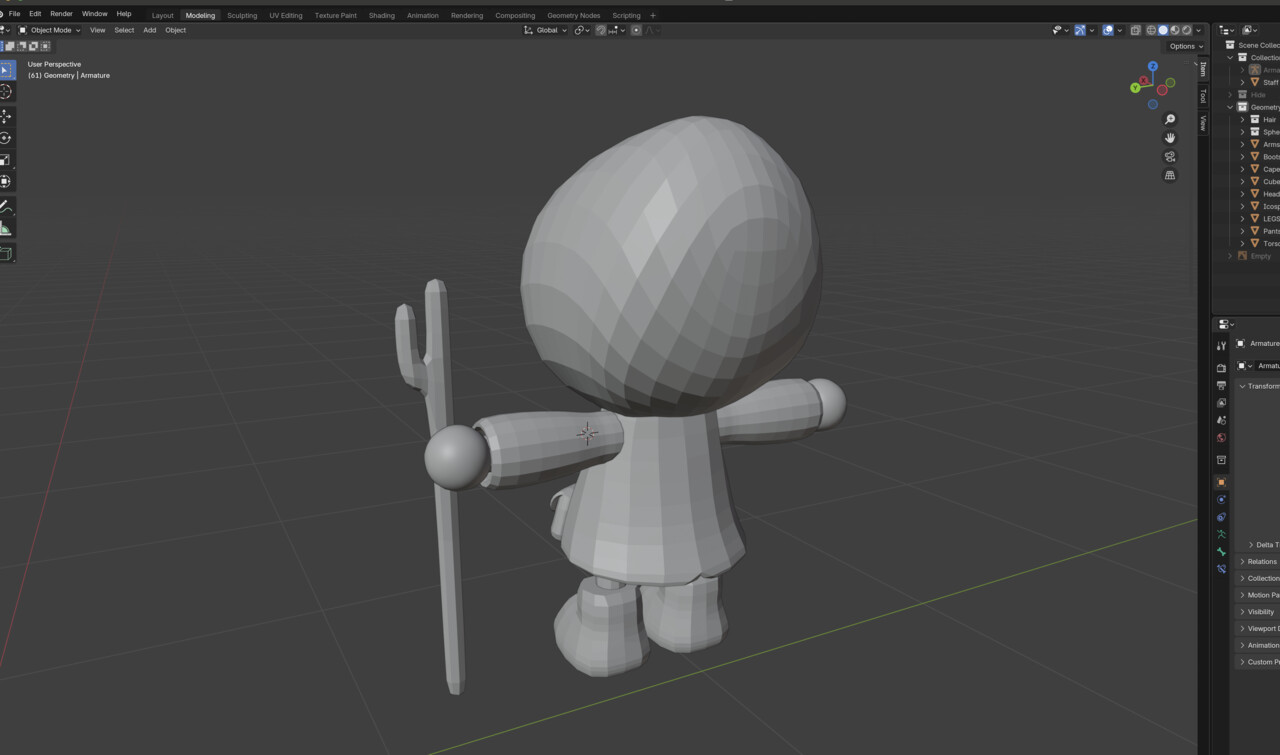The image size is (1280, 755).
Task: Switch to the Sculpting workspace tab
Action: [242, 15]
